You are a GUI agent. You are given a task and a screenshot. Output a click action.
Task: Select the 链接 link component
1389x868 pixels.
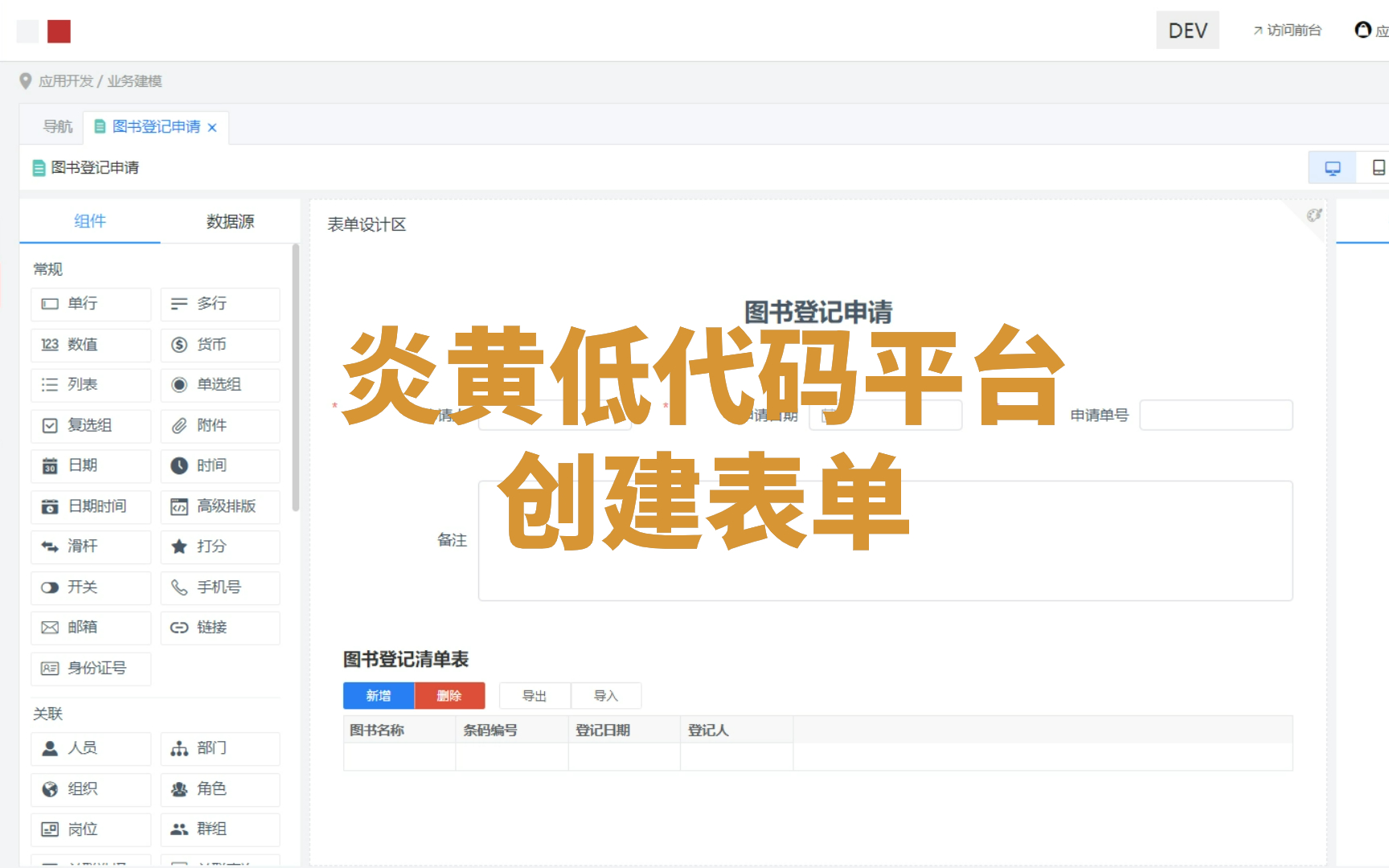pos(220,628)
